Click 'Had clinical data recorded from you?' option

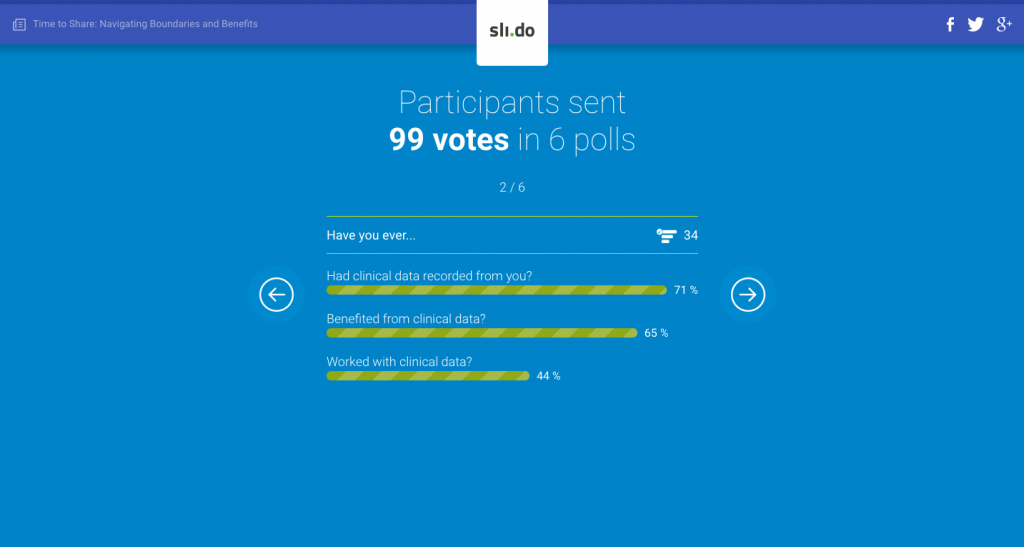429,276
